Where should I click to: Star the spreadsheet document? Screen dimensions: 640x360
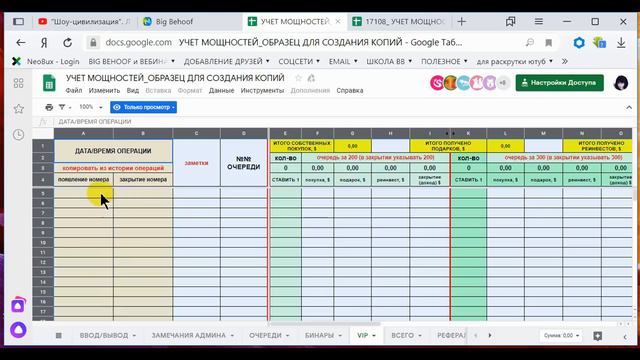[x=298, y=78]
